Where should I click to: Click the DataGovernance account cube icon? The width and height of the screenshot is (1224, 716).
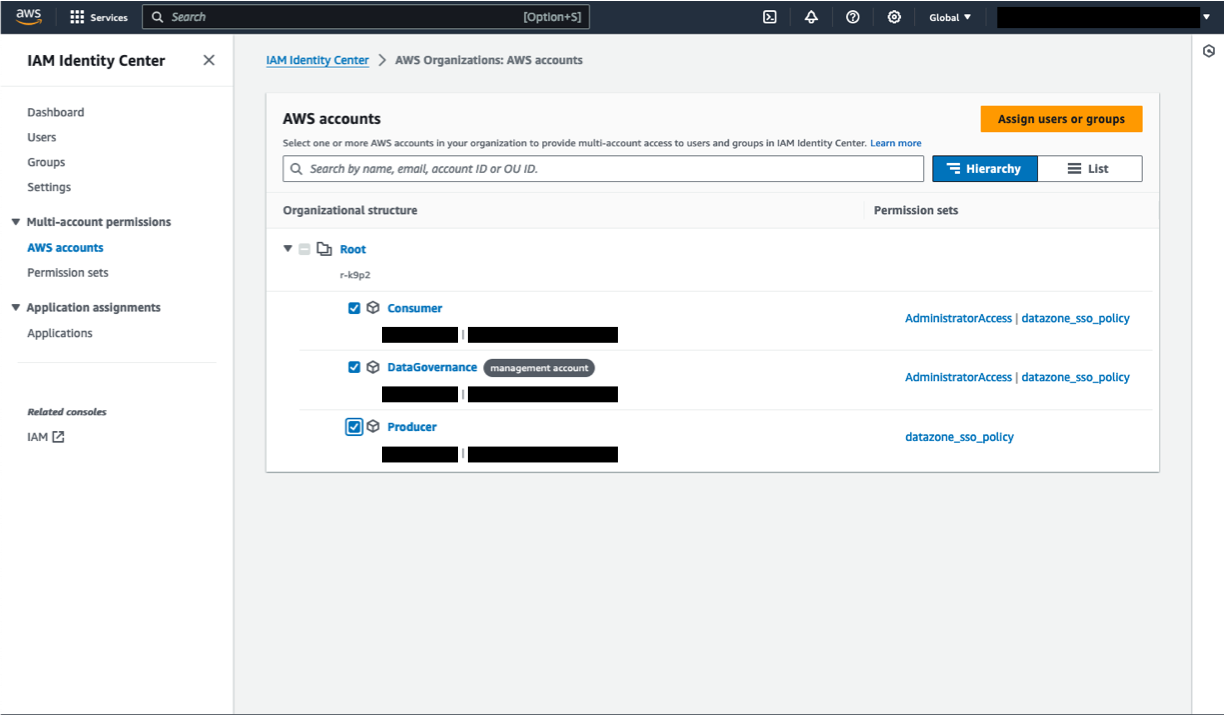[x=373, y=367]
